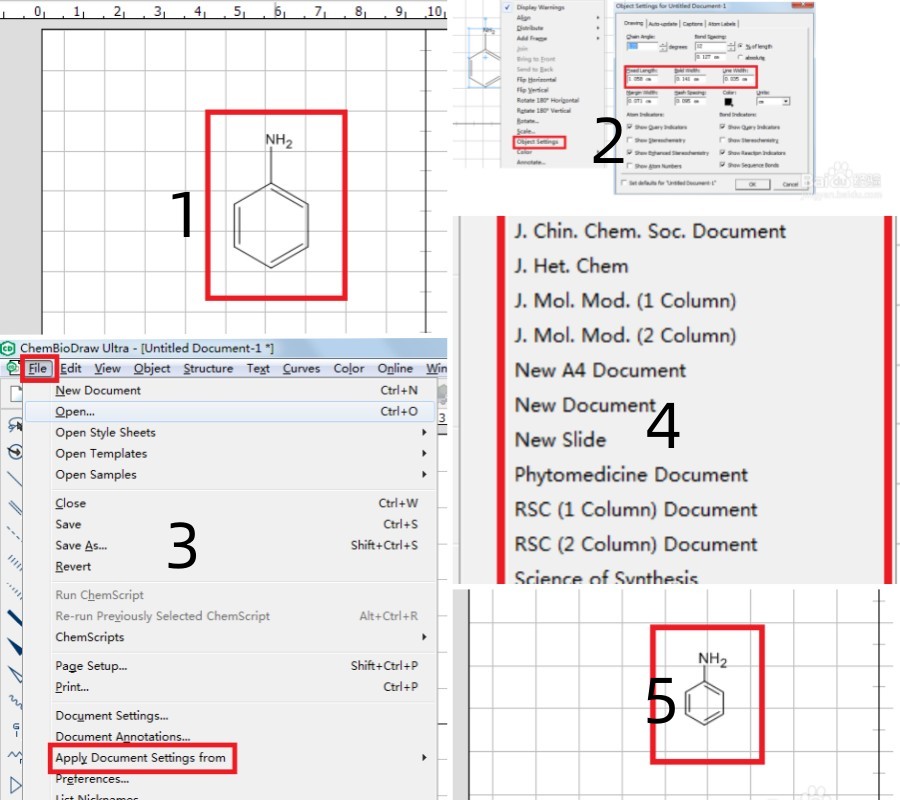Switch to the Captions tab

(692, 24)
